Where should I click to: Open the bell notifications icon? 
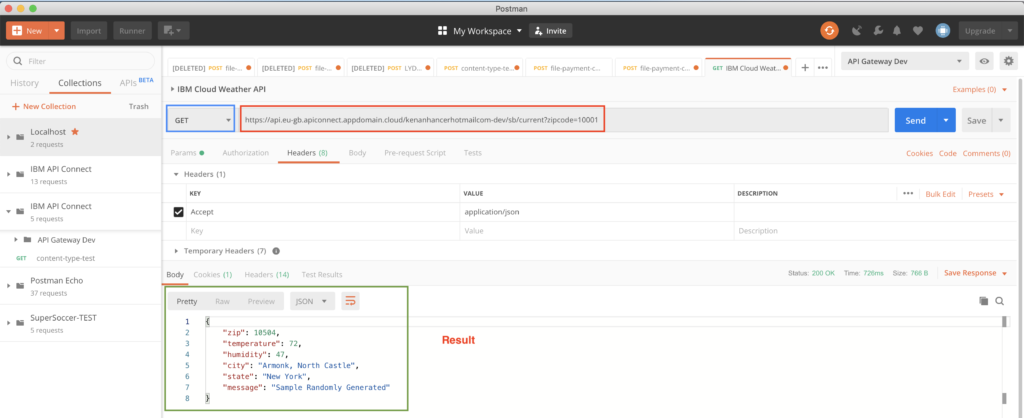coord(897,31)
